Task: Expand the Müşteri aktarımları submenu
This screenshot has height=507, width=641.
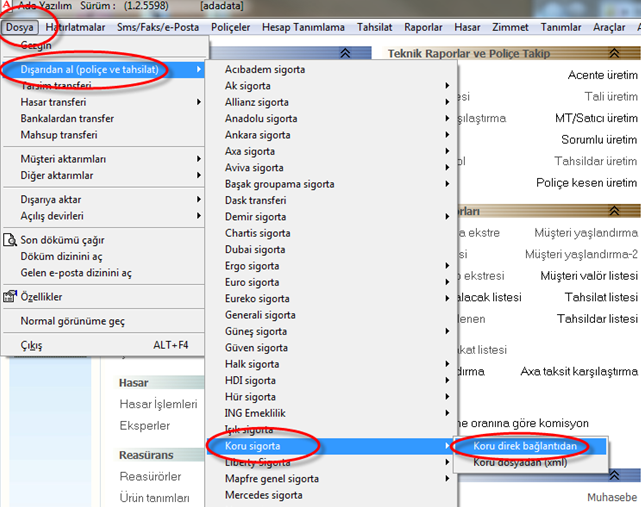Action: tap(63, 159)
